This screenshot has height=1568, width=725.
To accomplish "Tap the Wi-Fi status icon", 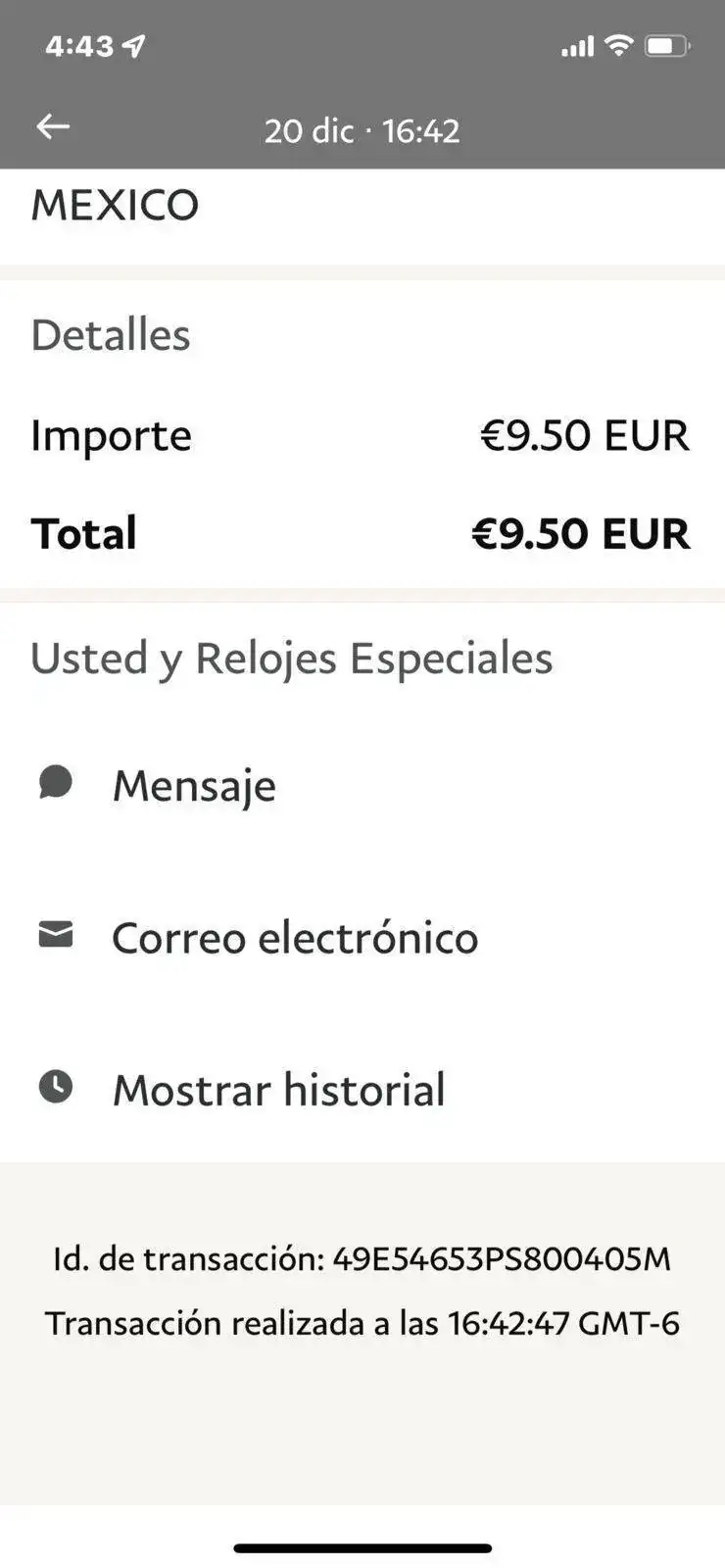I will point(619,45).
